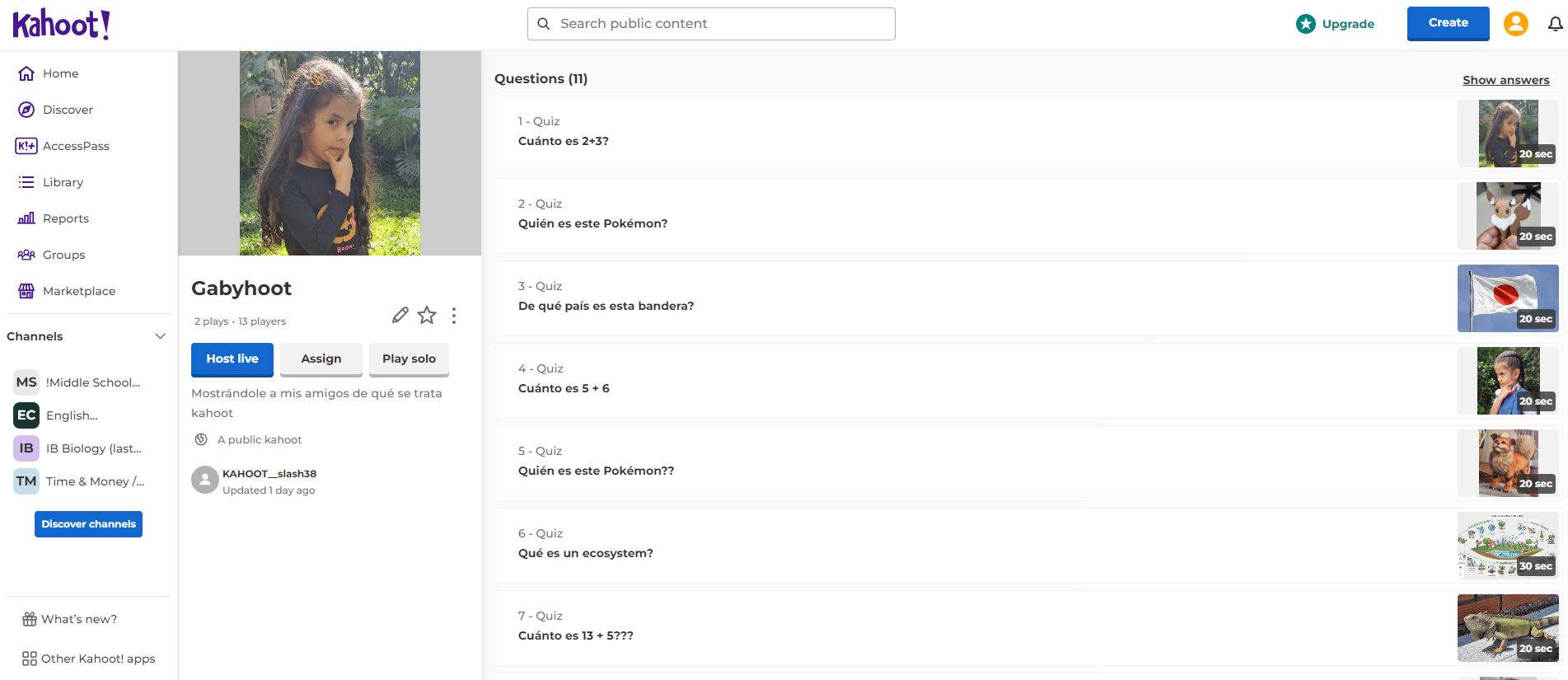
Task: Open the user profile avatar menu
Action: pos(1515,24)
